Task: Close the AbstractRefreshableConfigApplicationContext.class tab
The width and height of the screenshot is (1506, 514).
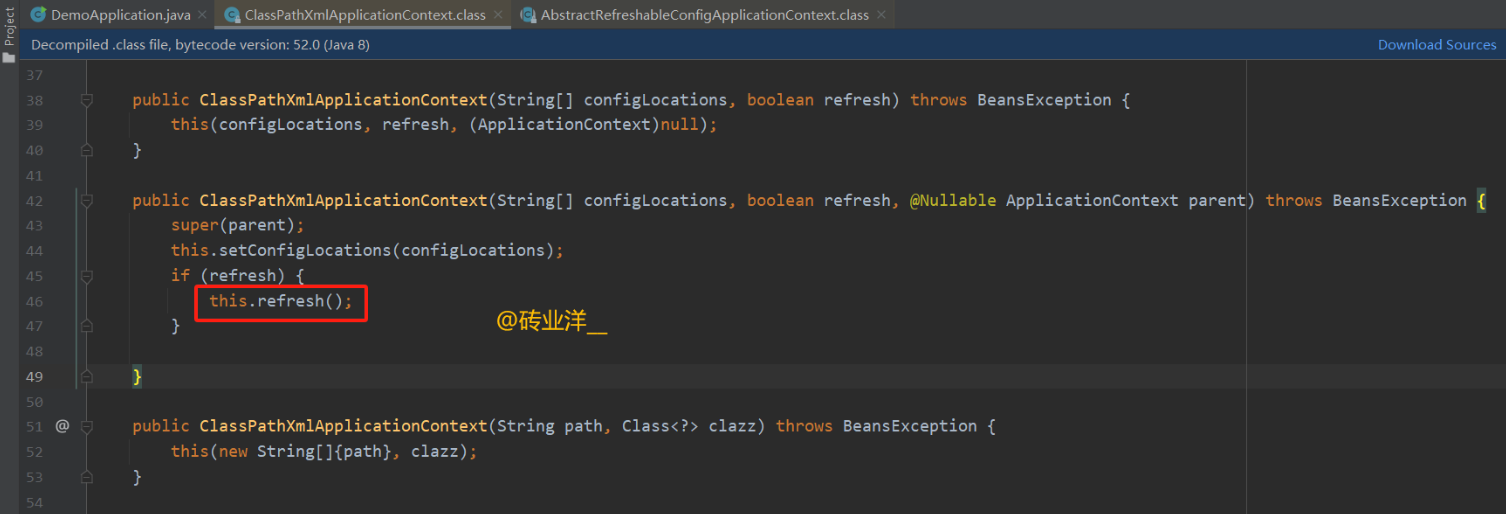Action: [x=880, y=15]
